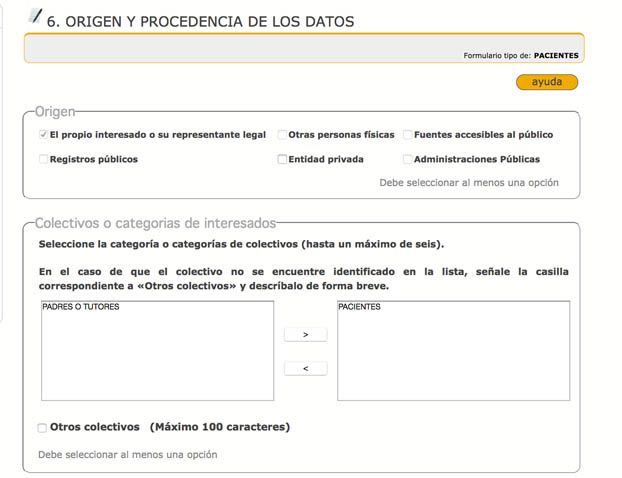Uncheck El propio interesado o su representante legal
This screenshot has width=622, height=478.
(x=43, y=135)
